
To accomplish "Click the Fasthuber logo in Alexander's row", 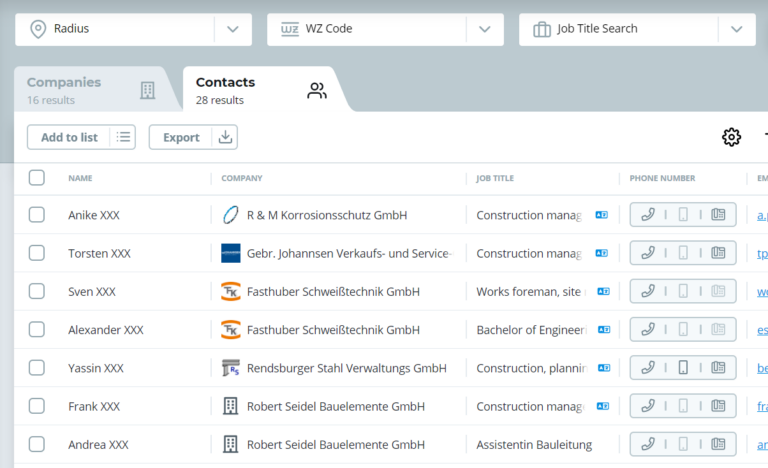I will pos(231,330).
